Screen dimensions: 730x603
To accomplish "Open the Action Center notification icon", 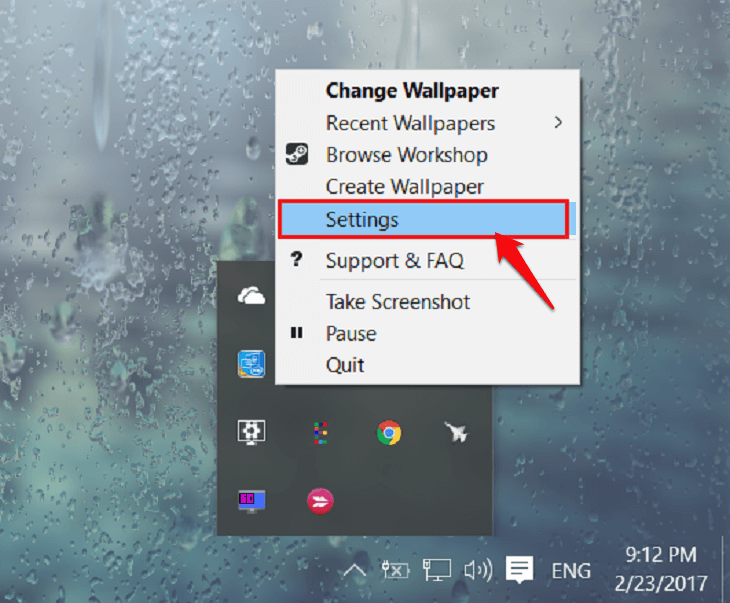I will (x=519, y=569).
